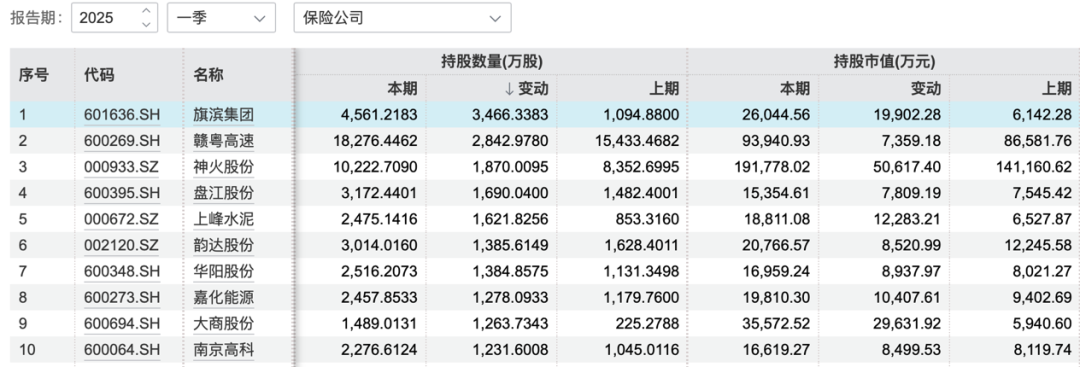This screenshot has width=1080, height=367.
Task: Open stock name 盘江股份
Action: 223,193
